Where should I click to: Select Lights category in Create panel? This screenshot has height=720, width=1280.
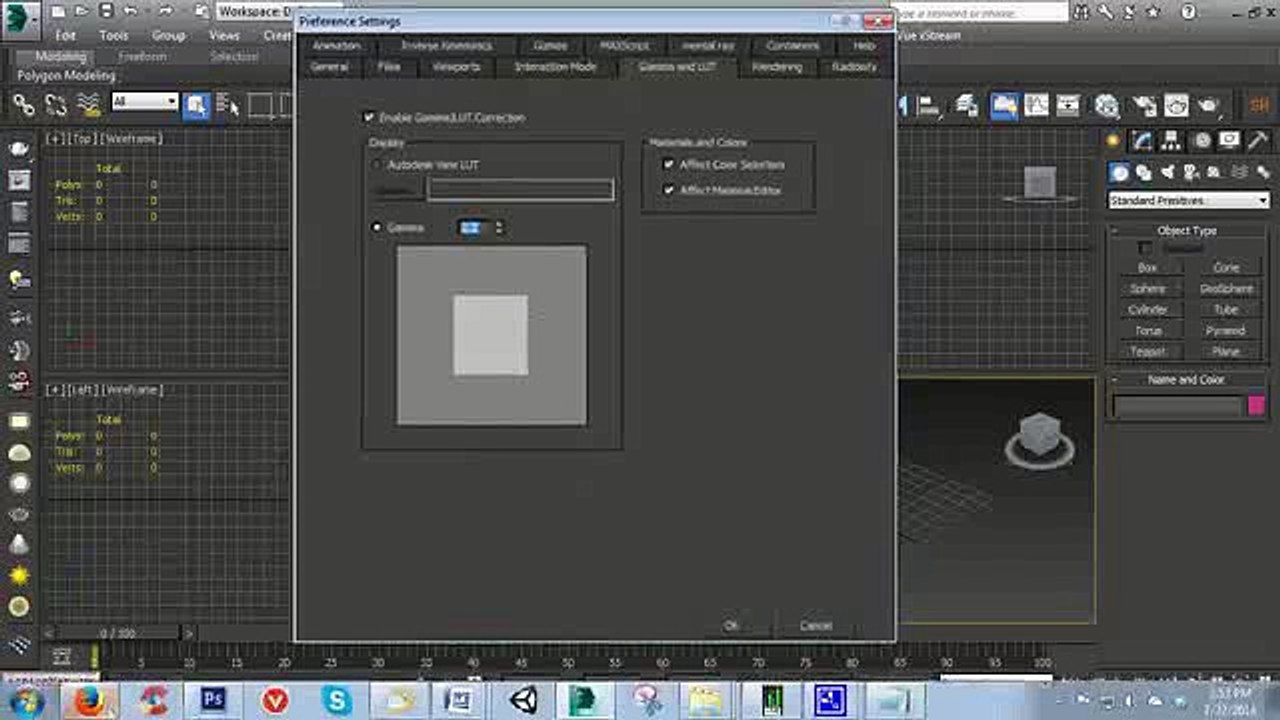tap(1168, 173)
